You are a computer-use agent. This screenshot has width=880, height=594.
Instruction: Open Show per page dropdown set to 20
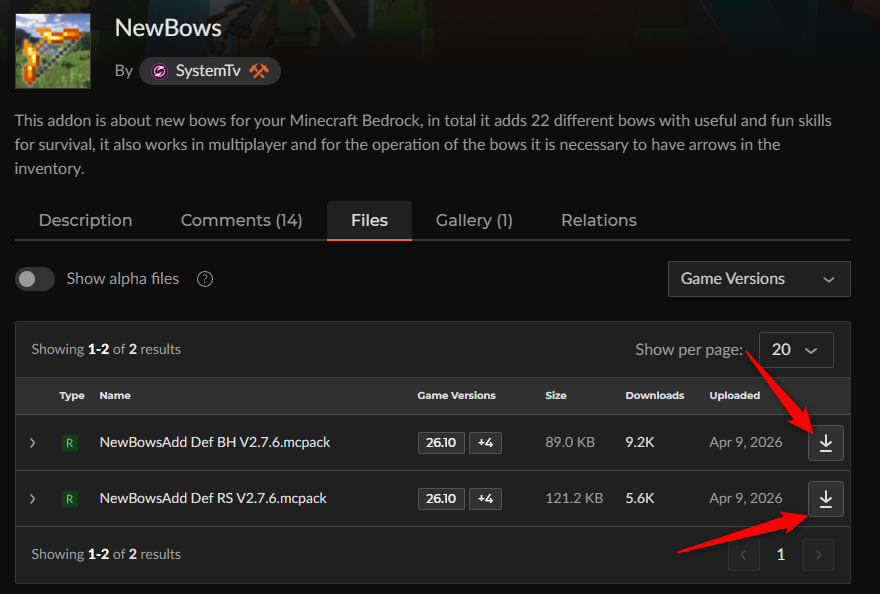click(x=795, y=350)
